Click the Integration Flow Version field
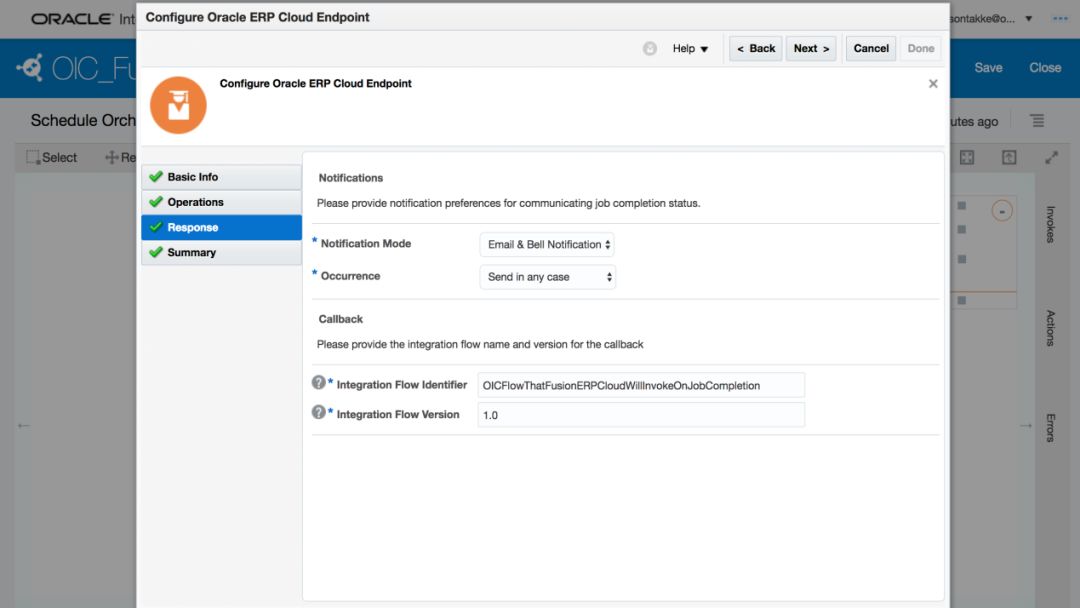The image size is (1080, 608). click(641, 415)
